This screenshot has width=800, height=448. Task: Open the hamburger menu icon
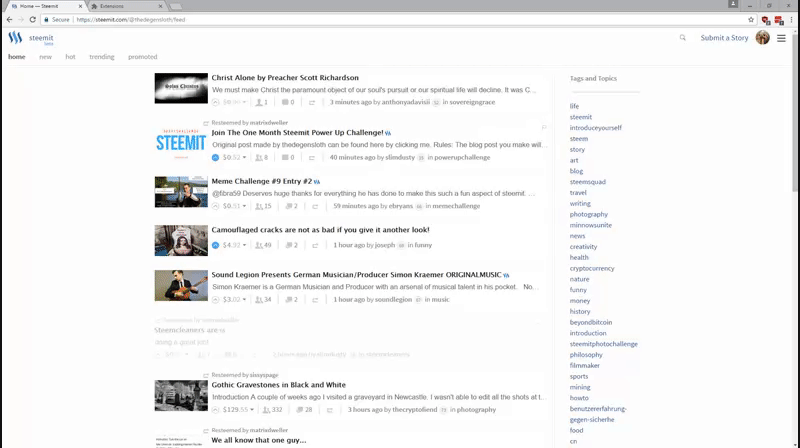[781, 38]
